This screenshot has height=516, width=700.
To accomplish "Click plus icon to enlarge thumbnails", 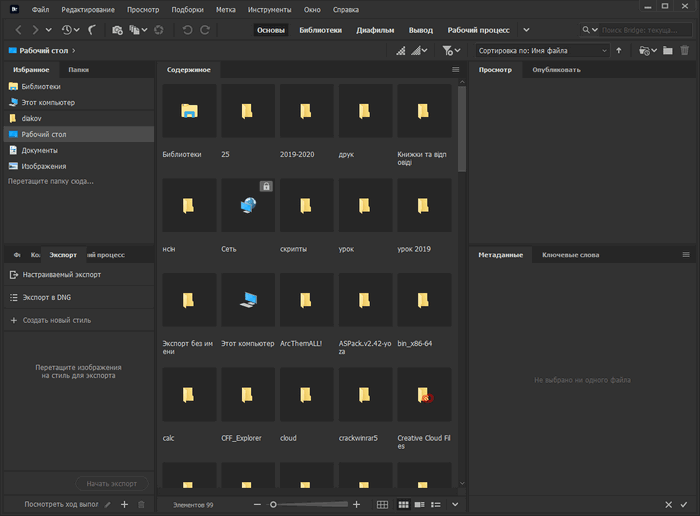I will (x=357, y=505).
